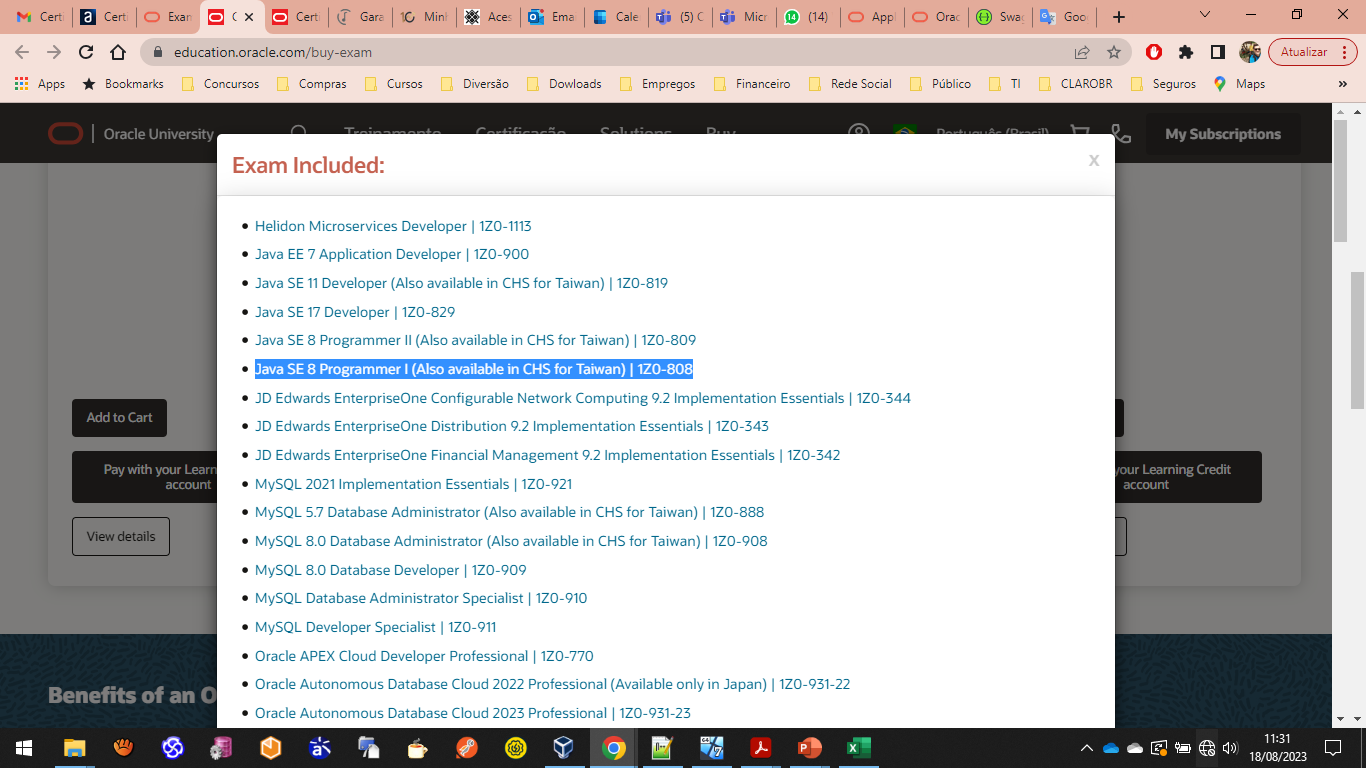Switch to the Google Translate tab
Screen dimensions: 1366x768
pos(1064,17)
